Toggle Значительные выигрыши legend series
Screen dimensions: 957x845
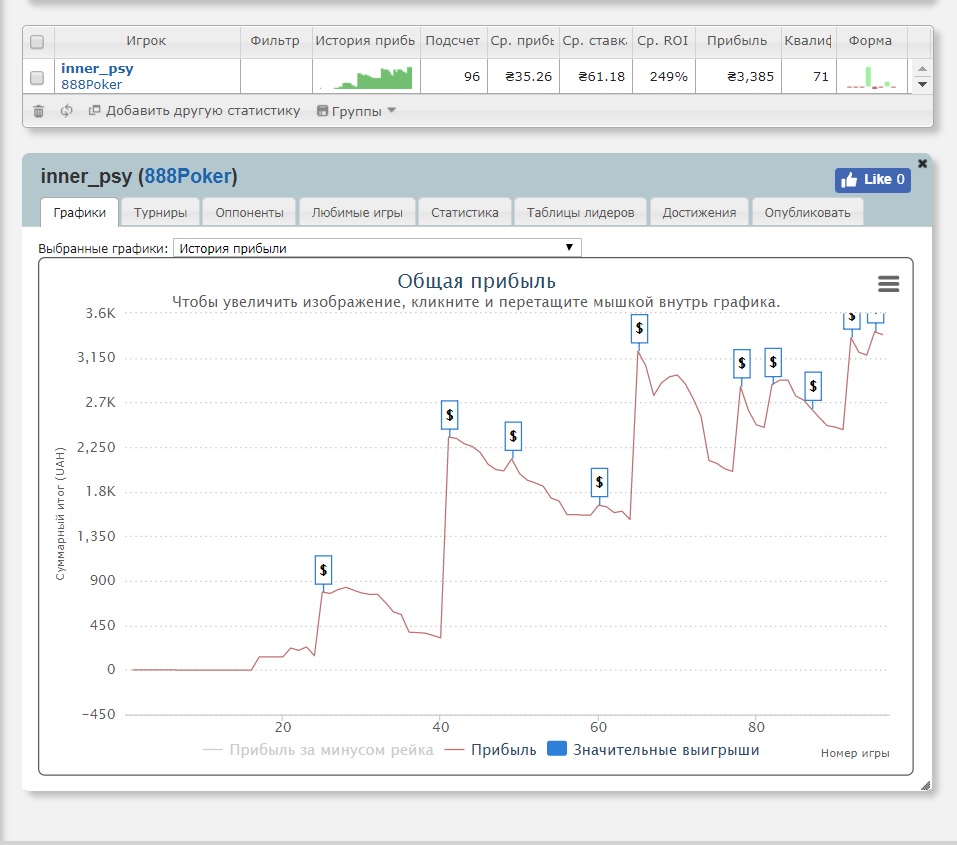pos(653,749)
